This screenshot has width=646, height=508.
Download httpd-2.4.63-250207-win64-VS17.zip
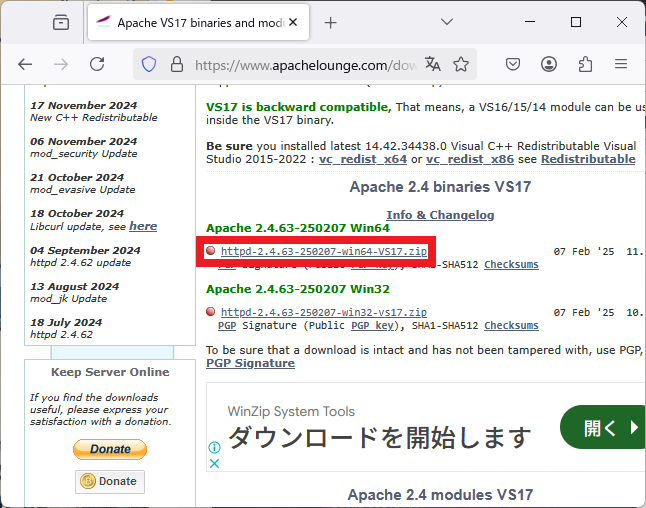pyautogui.click(x=324, y=251)
